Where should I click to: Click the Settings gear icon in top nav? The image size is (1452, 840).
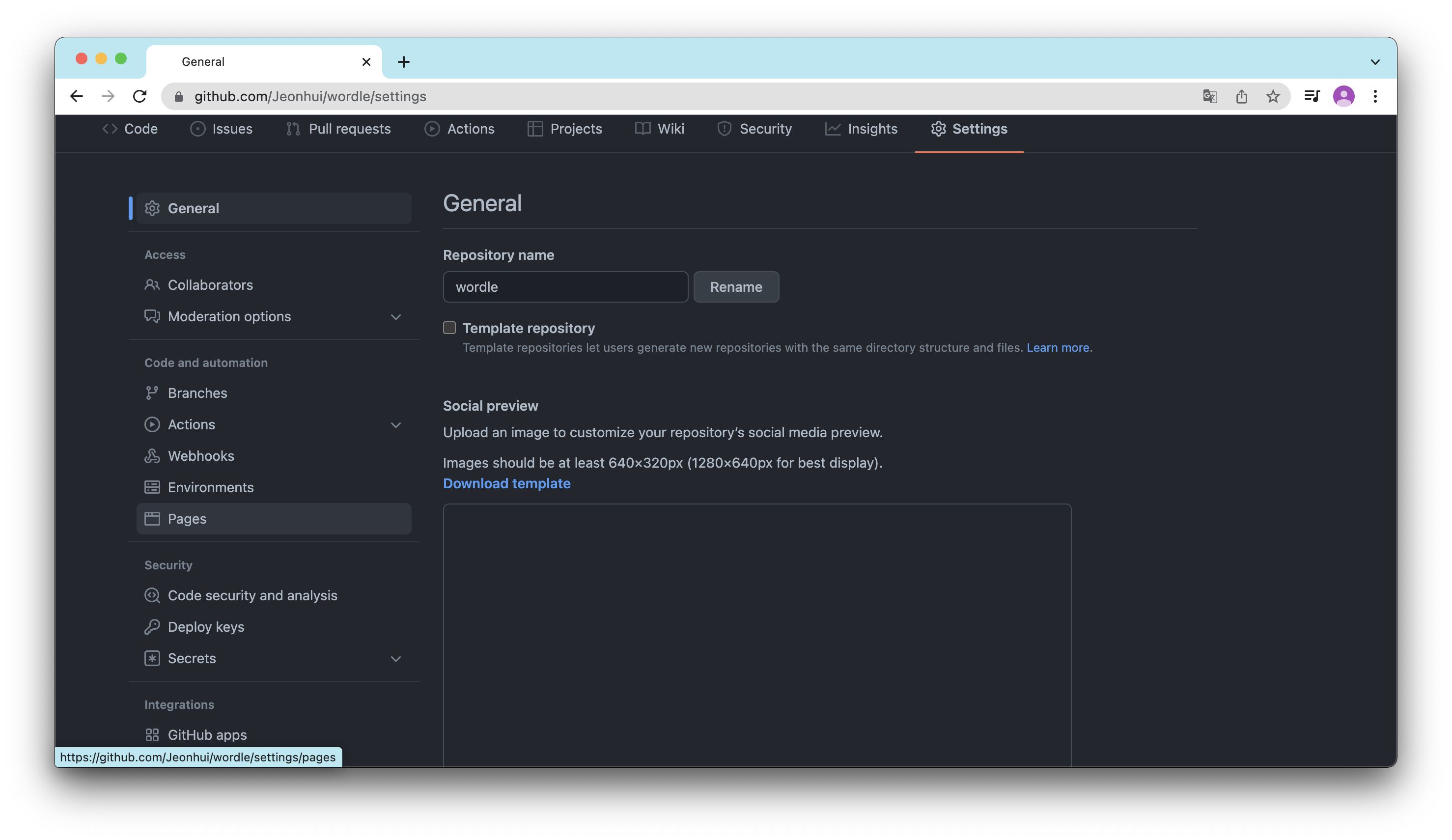(x=938, y=129)
